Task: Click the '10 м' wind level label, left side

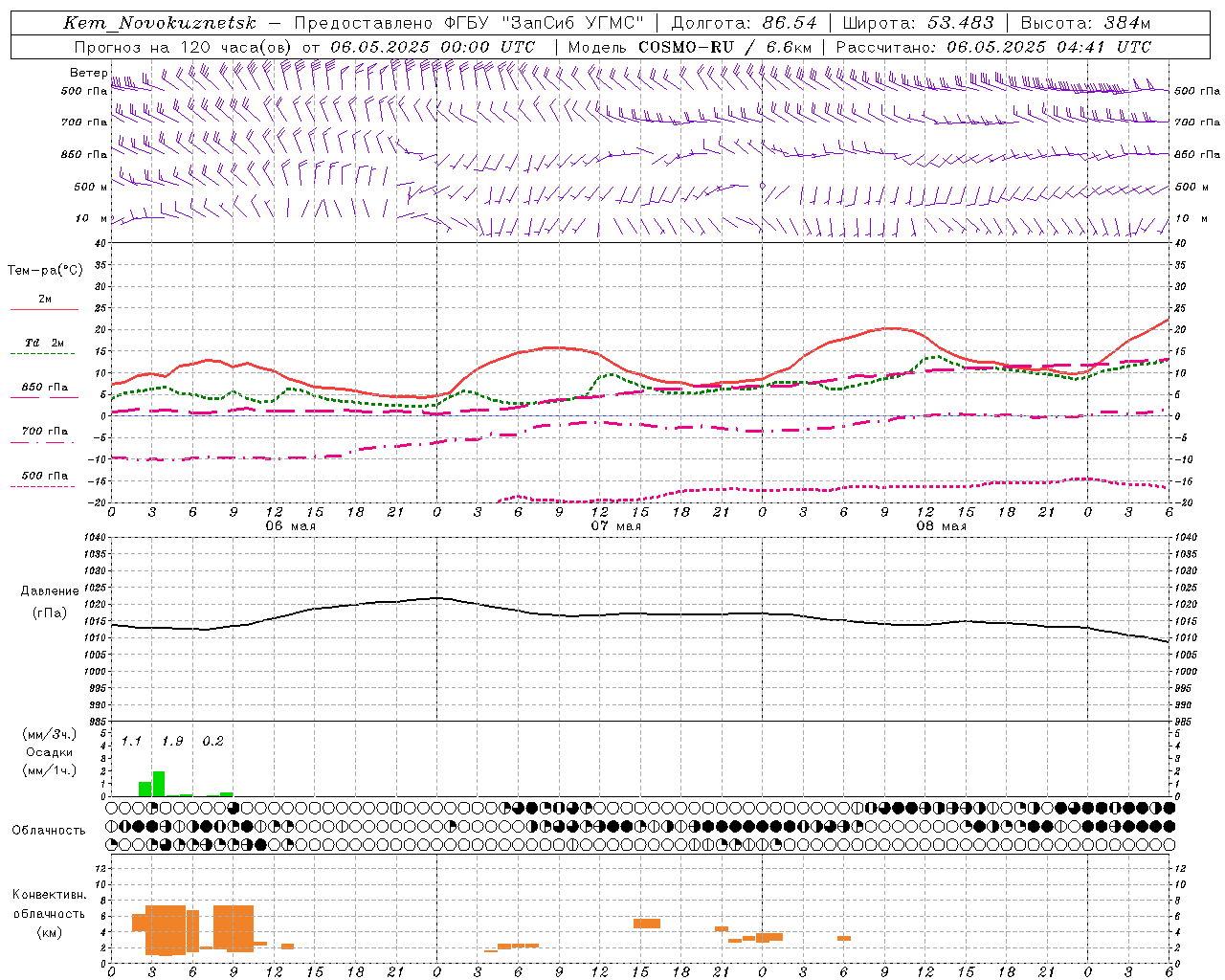Action: click(92, 218)
